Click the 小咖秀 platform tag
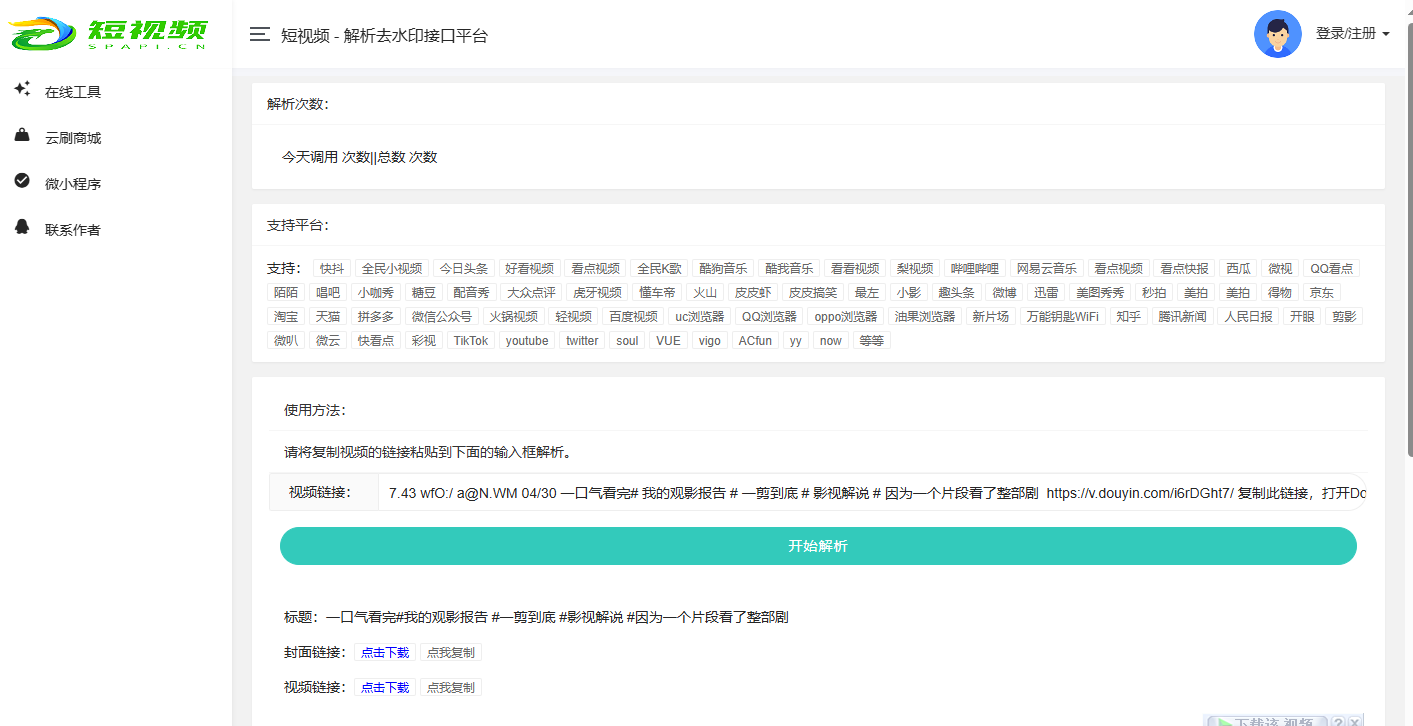Screen dimensions: 1413x726 point(376,293)
